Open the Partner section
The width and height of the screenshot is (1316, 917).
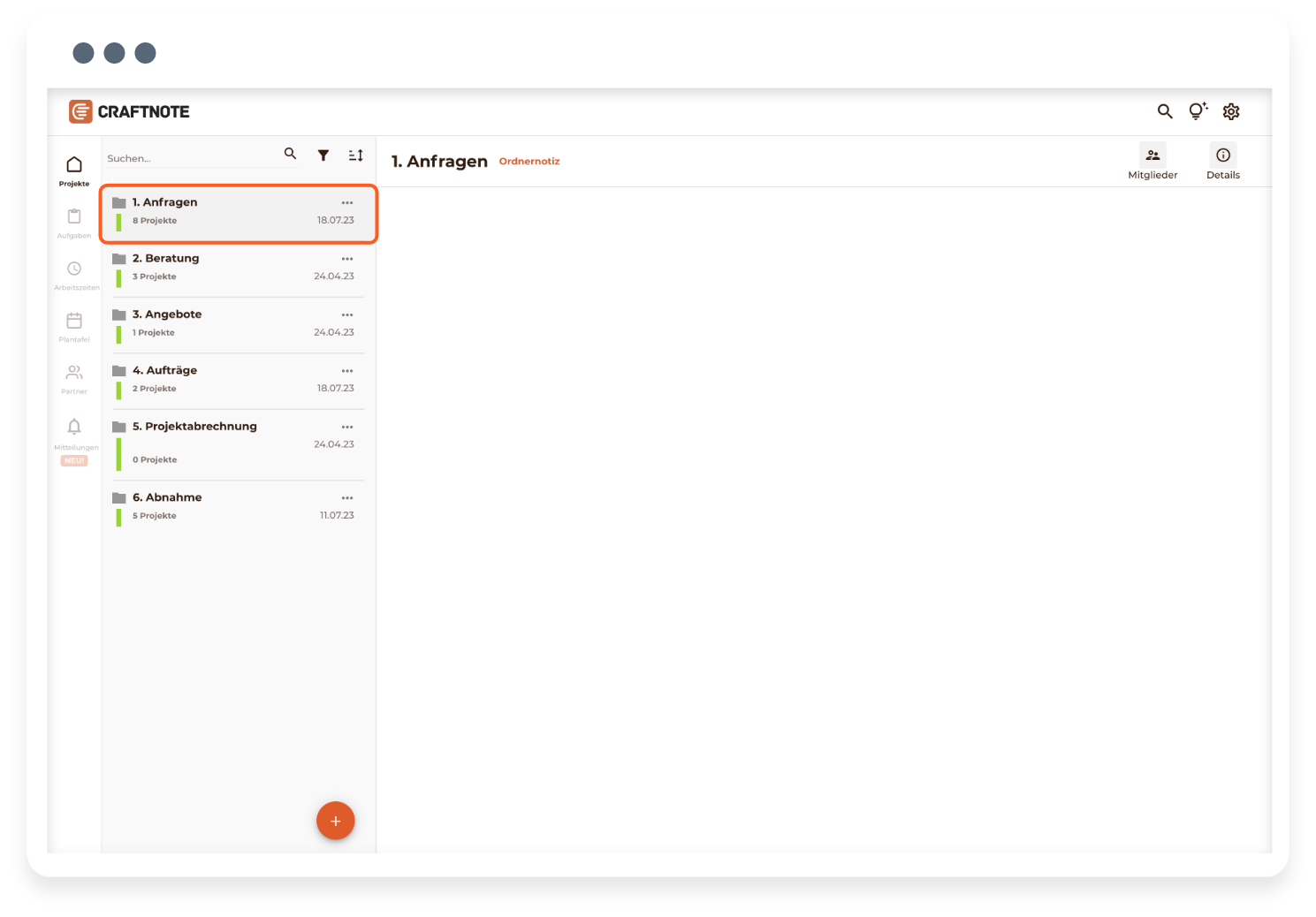[x=74, y=377]
